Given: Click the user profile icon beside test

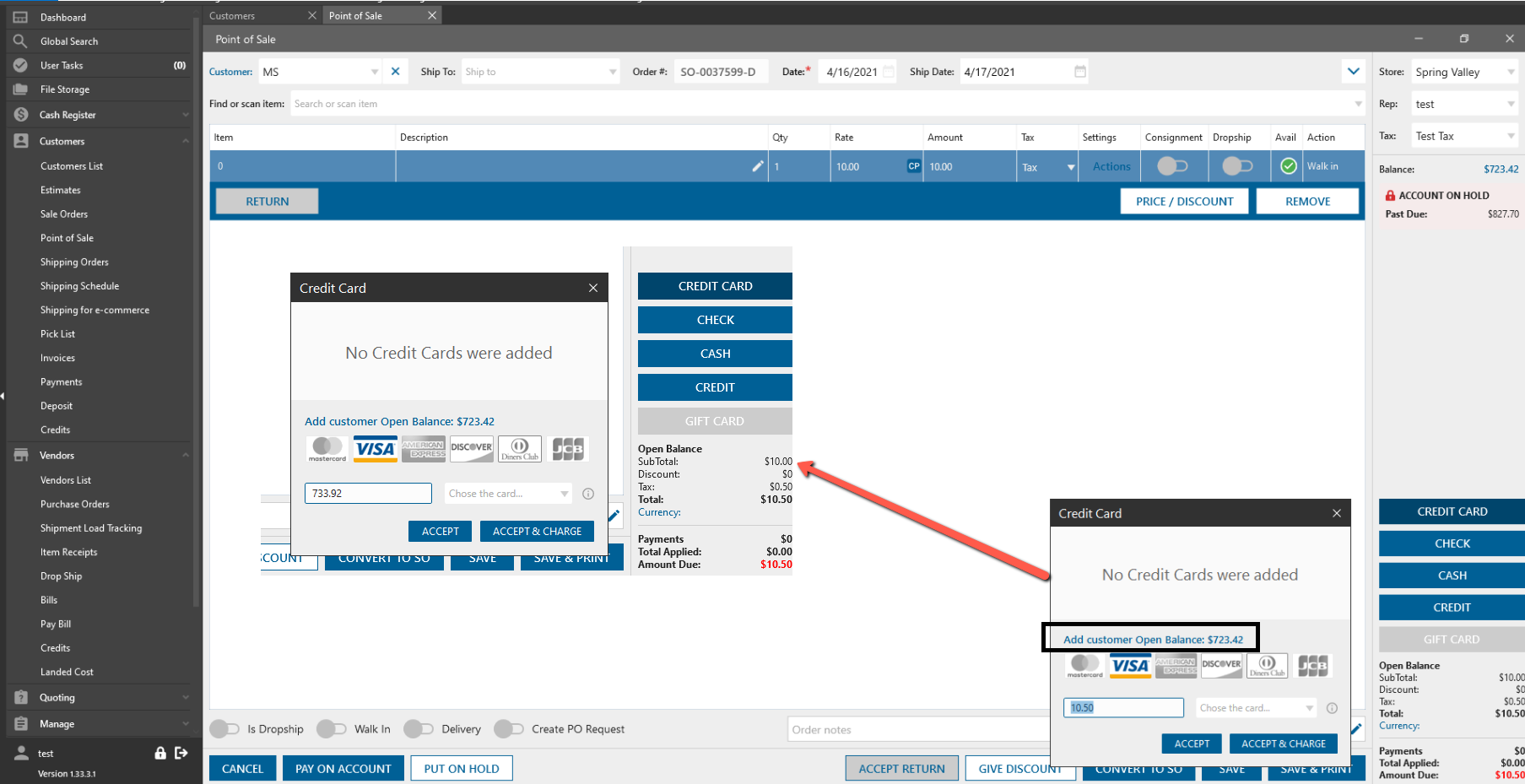Looking at the screenshot, I should coord(20,753).
